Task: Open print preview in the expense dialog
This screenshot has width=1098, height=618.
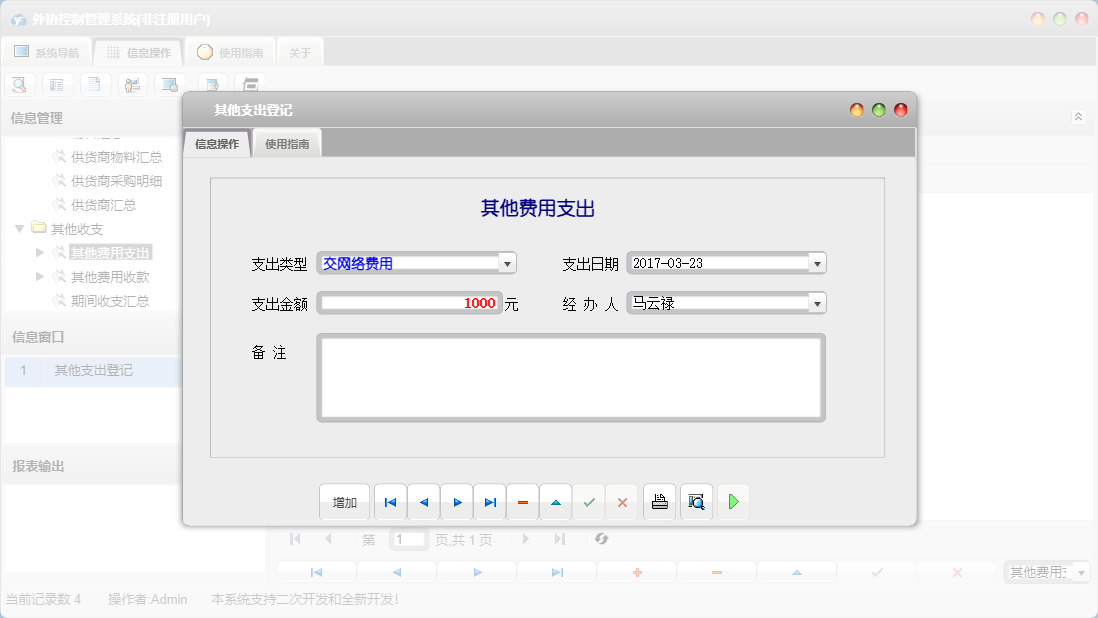Action: (696, 501)
